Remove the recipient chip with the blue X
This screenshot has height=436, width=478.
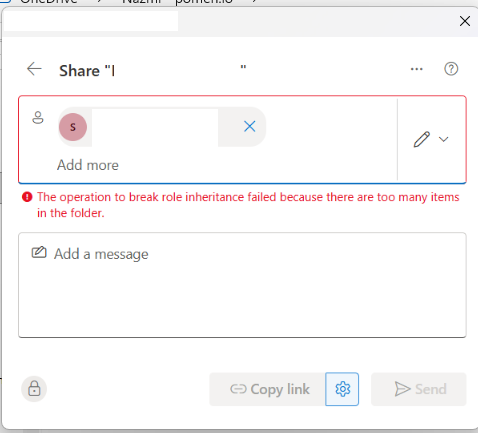coord(250,127)
